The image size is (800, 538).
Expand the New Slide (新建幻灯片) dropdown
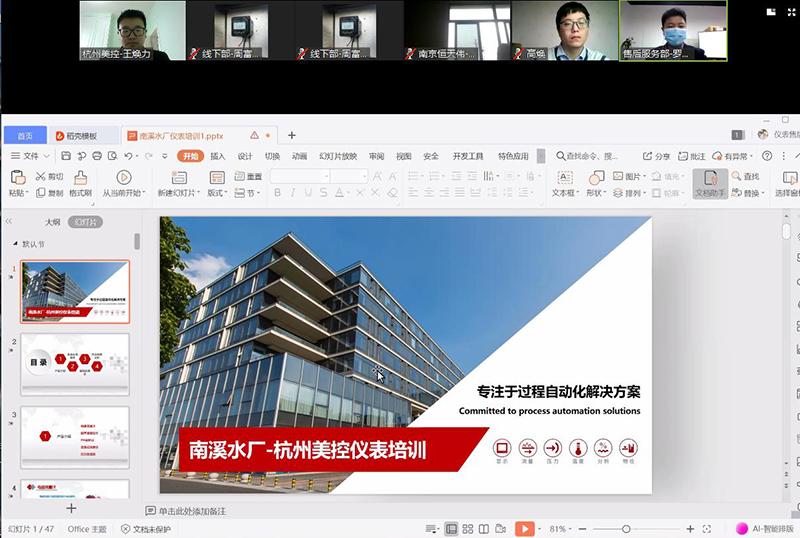(x=180, y=193)
